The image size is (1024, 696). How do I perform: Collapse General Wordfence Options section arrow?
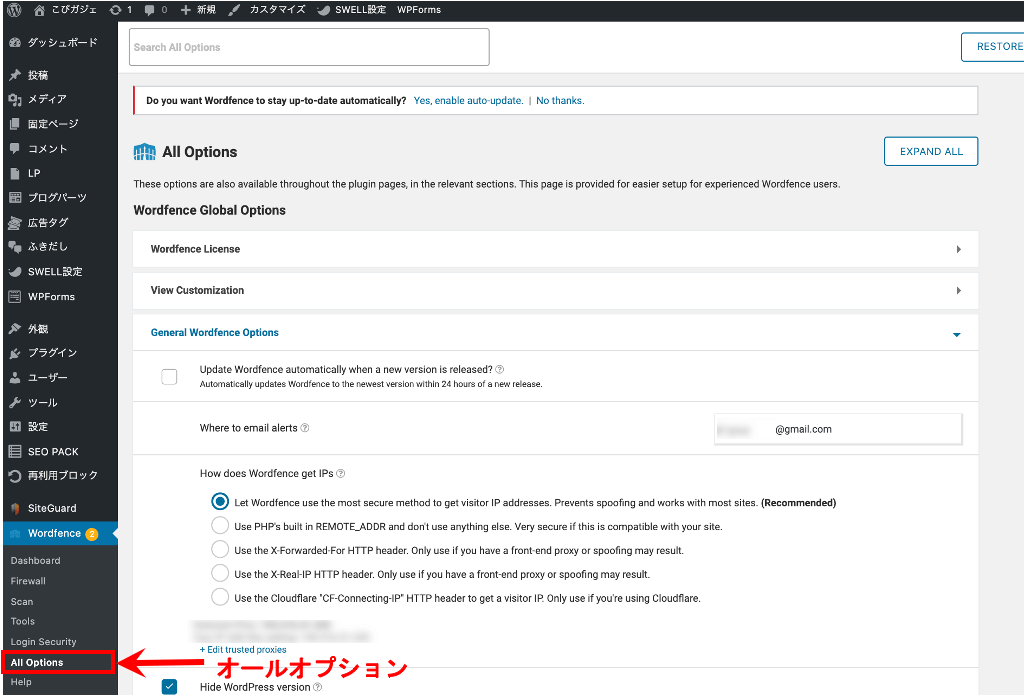[957, 335]
